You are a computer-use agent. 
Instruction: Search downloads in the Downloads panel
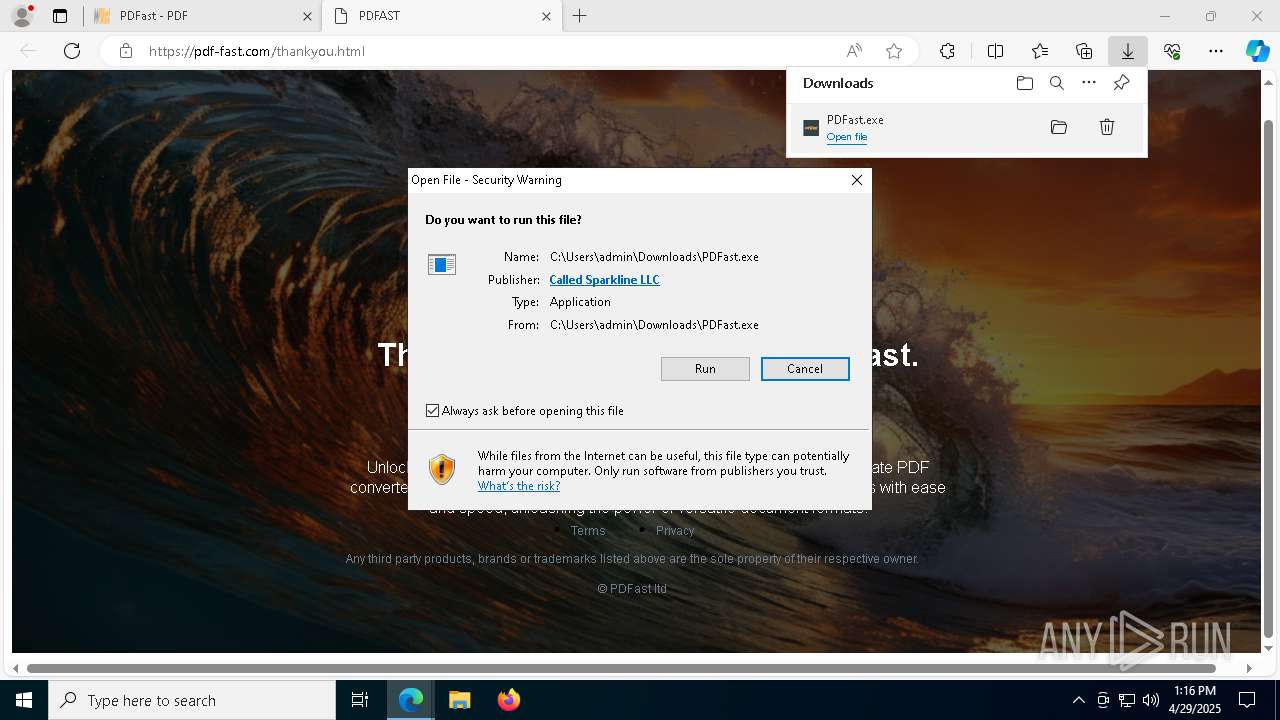point(1057,83)
